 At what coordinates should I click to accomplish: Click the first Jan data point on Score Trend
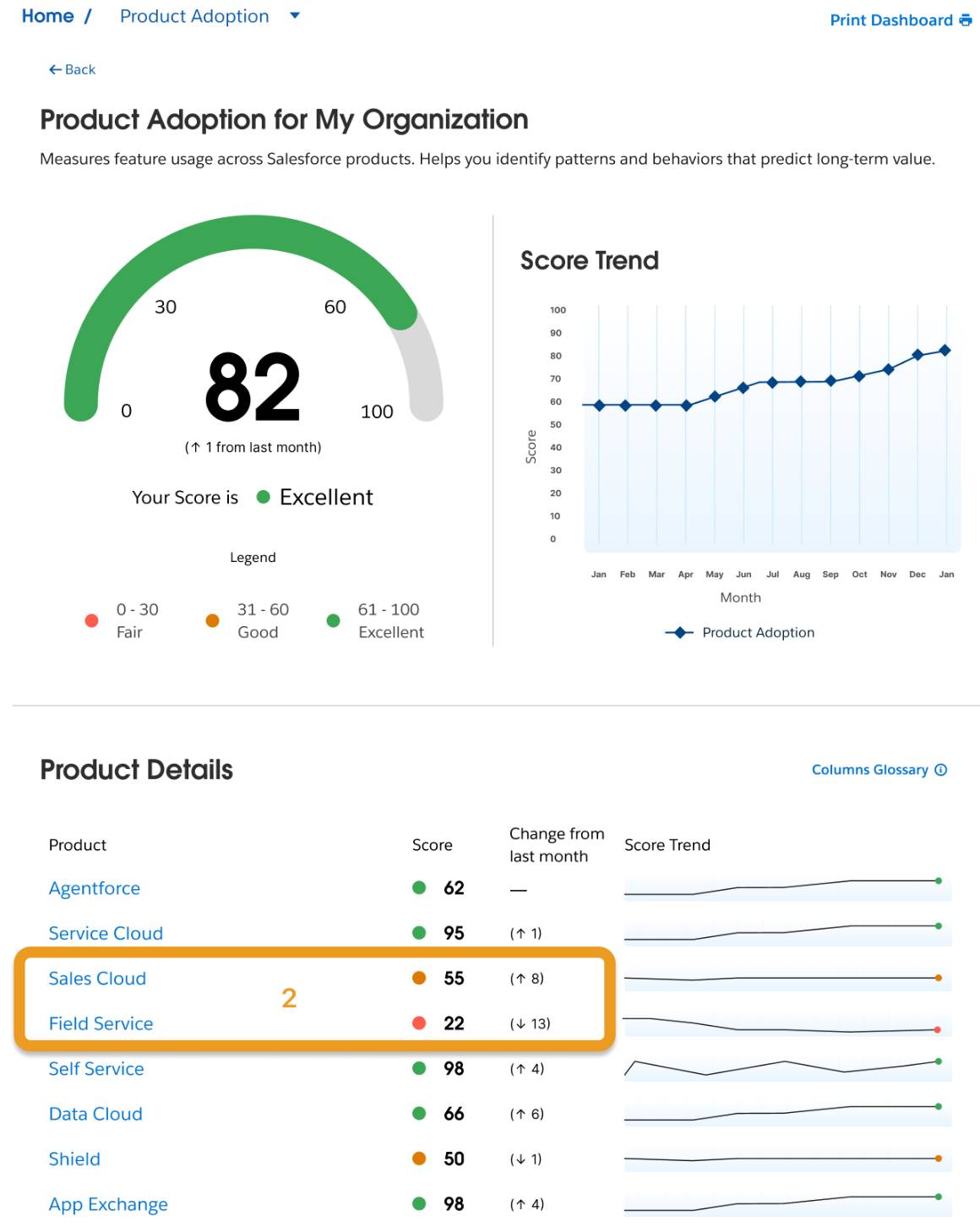599,406
